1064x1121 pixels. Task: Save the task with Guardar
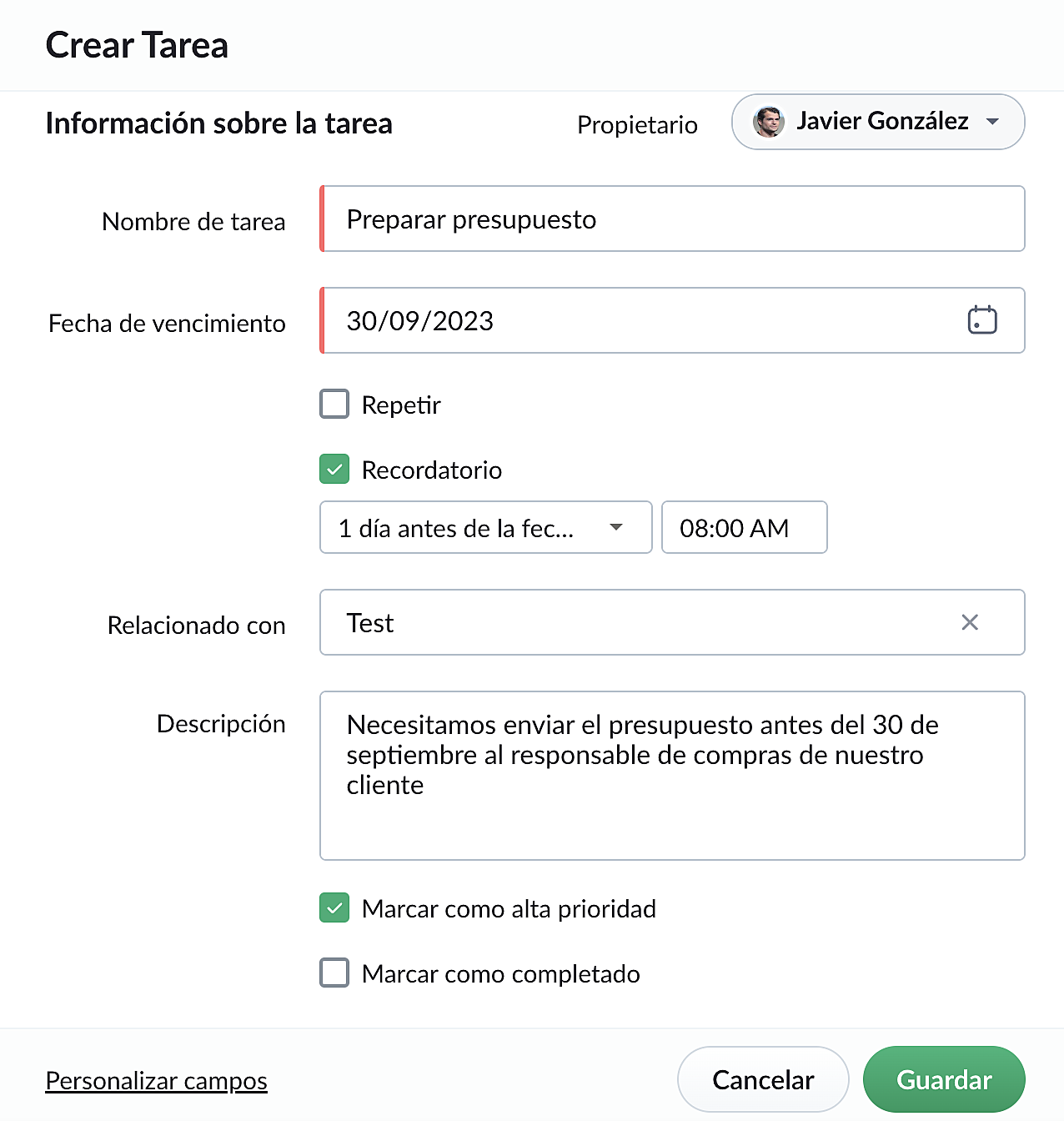pyautogui.click(x=944, y=1079)
